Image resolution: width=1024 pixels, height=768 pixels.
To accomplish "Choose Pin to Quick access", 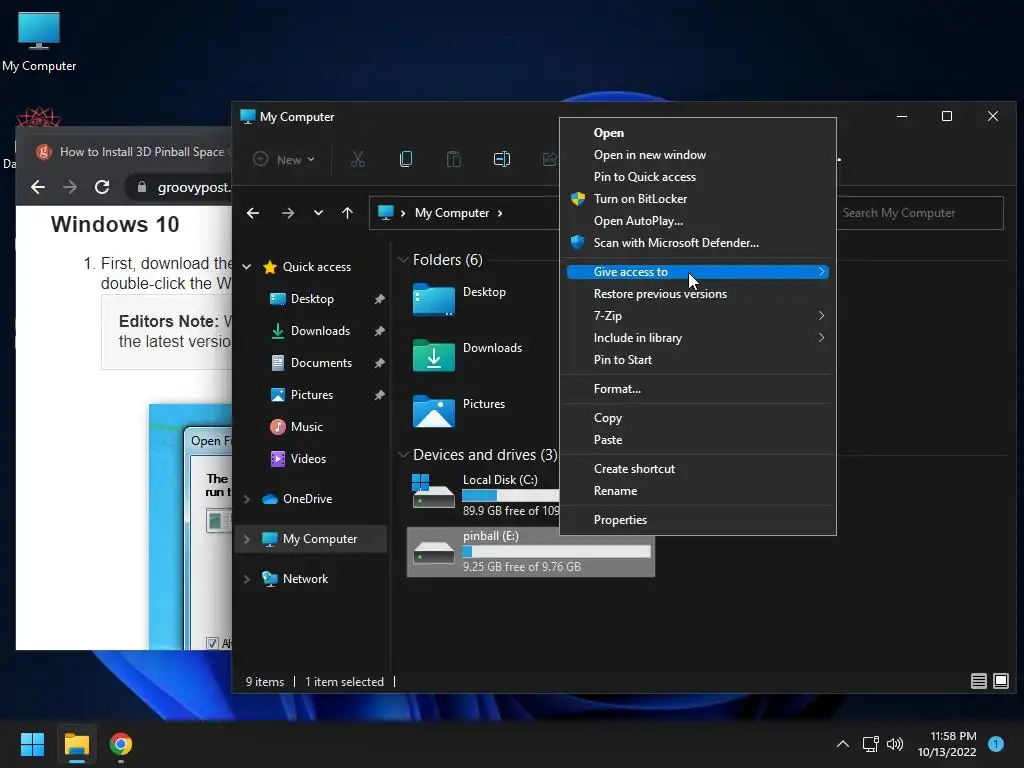I will 698,177.
